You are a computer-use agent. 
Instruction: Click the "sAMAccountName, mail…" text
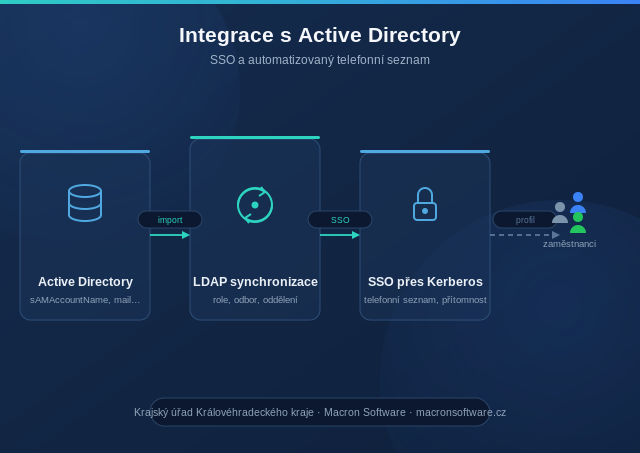[x=85, y=300]
